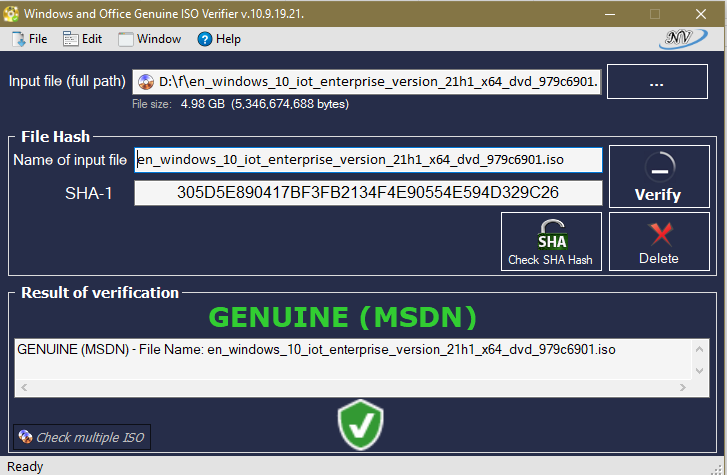Click the disc icon beside Check multiple ISO

(x=25, y=436)
